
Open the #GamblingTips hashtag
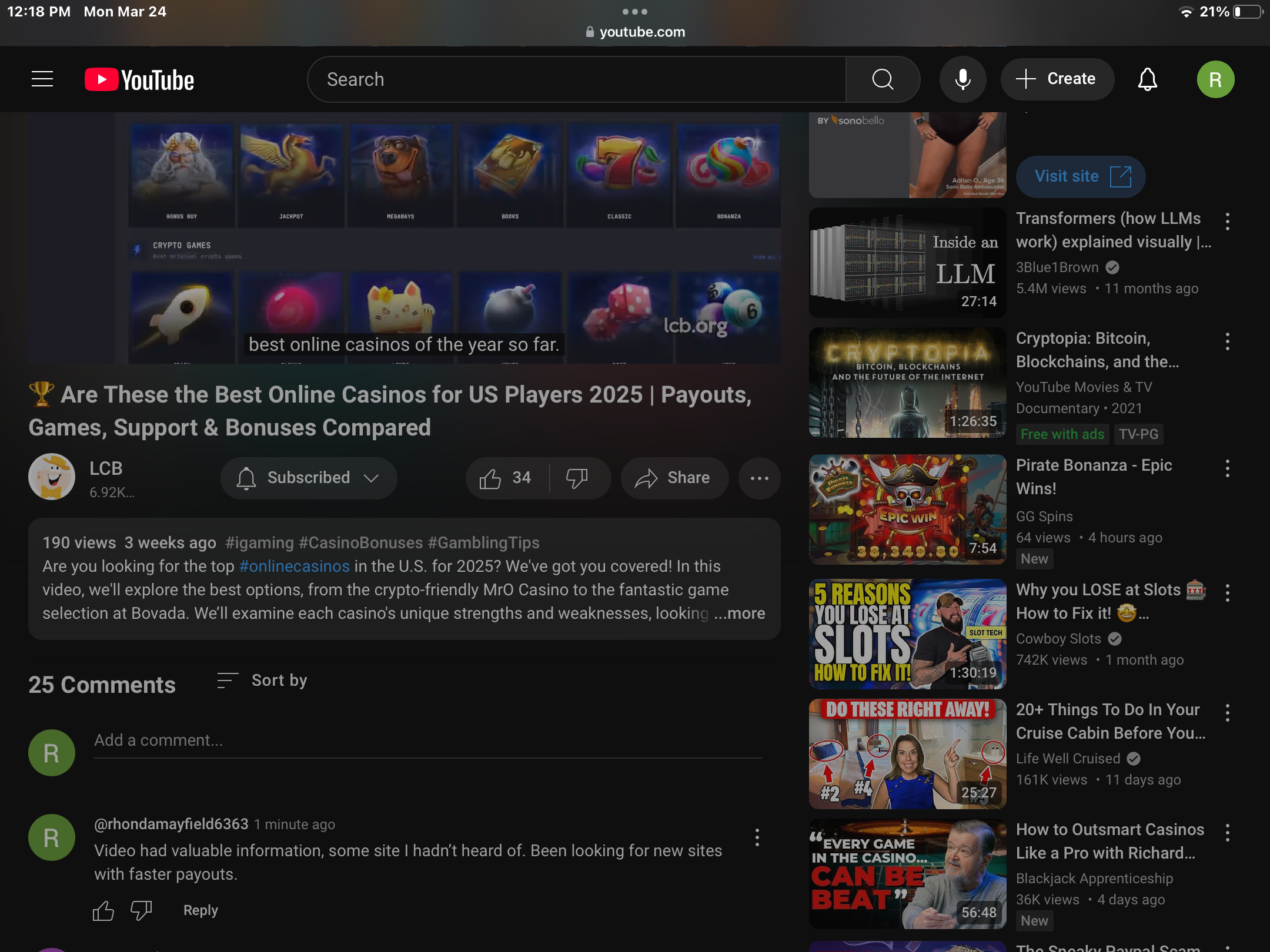tap(483, 543)
